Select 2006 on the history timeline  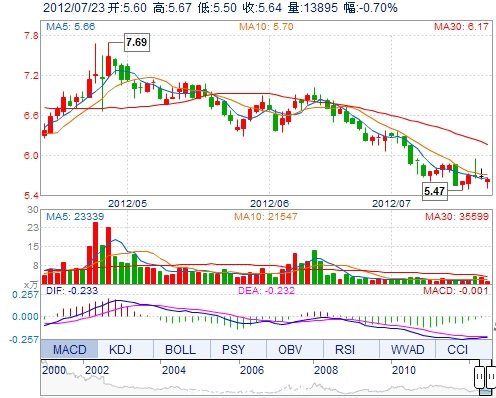pos(252,370)
